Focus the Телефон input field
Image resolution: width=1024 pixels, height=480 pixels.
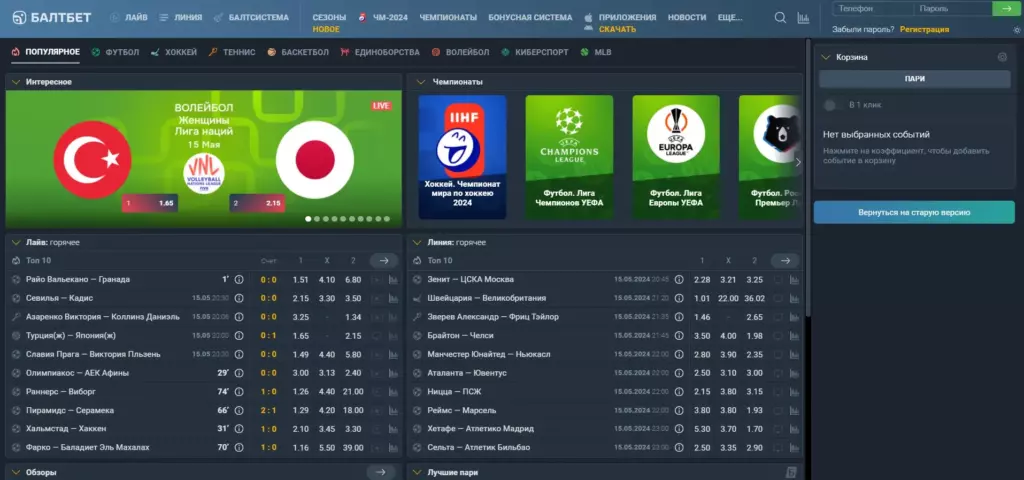(872, 8)
